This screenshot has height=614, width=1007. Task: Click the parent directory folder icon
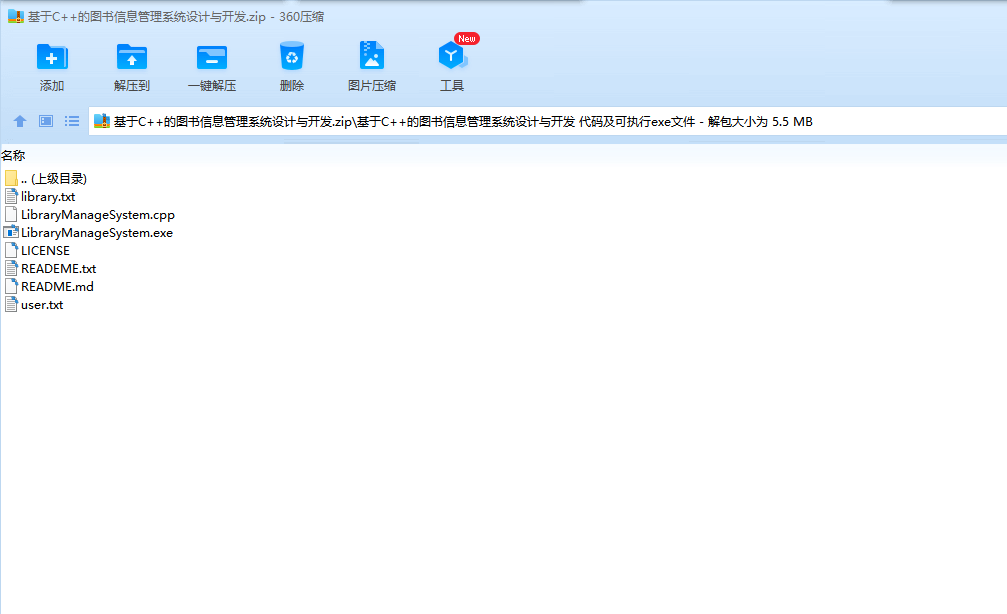pos(11,179)
